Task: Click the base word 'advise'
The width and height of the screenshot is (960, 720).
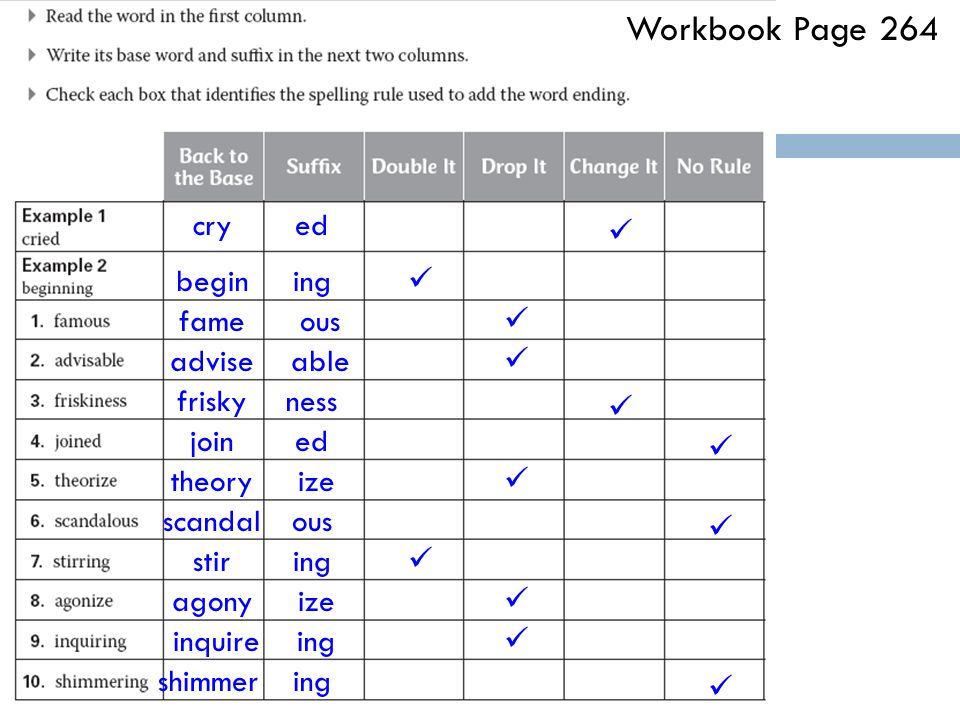Action: [212, 362]
